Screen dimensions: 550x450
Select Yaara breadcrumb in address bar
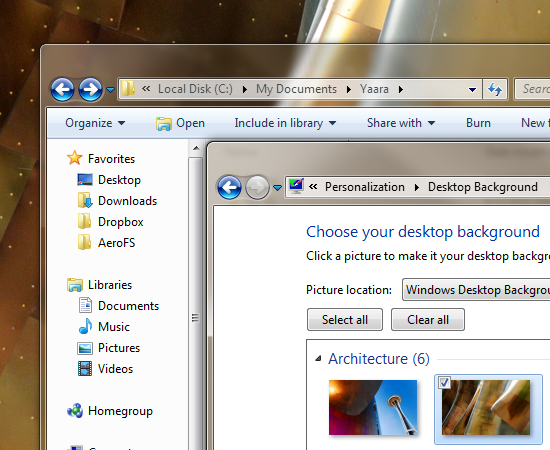pyautogui.click(x=374, y=89)
